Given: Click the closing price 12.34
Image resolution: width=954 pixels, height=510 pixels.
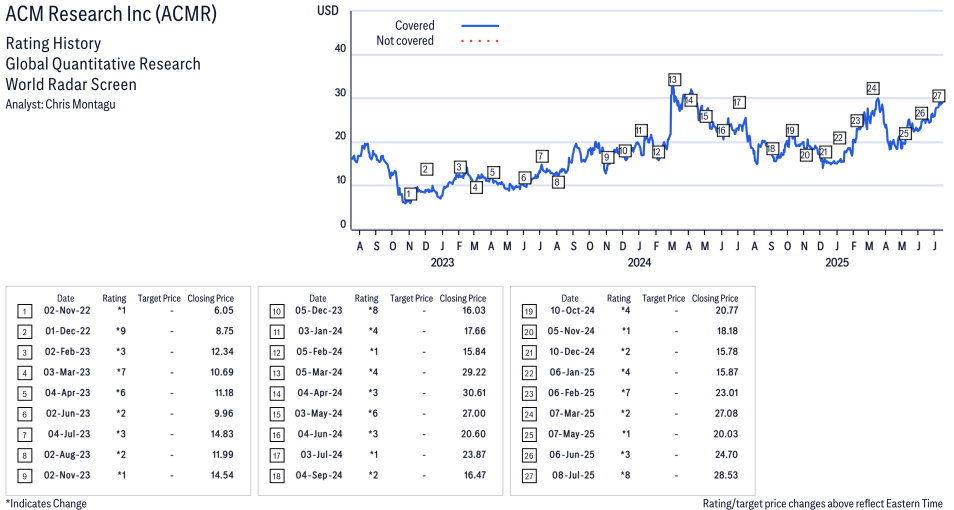Looking at the screenshot, I should click(x=222, y=352).
